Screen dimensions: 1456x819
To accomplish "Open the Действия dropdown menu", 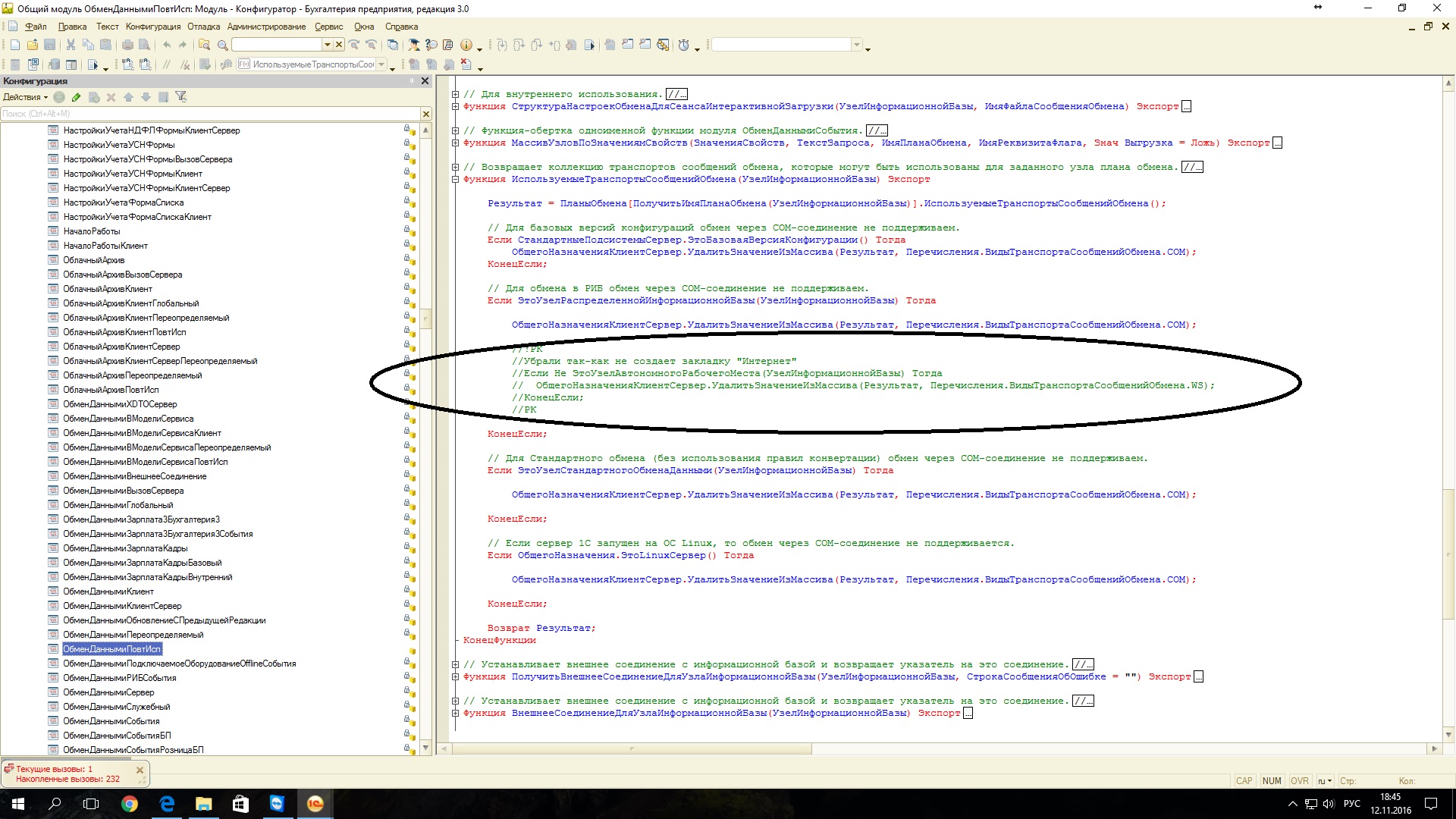I will coord(25,97).
